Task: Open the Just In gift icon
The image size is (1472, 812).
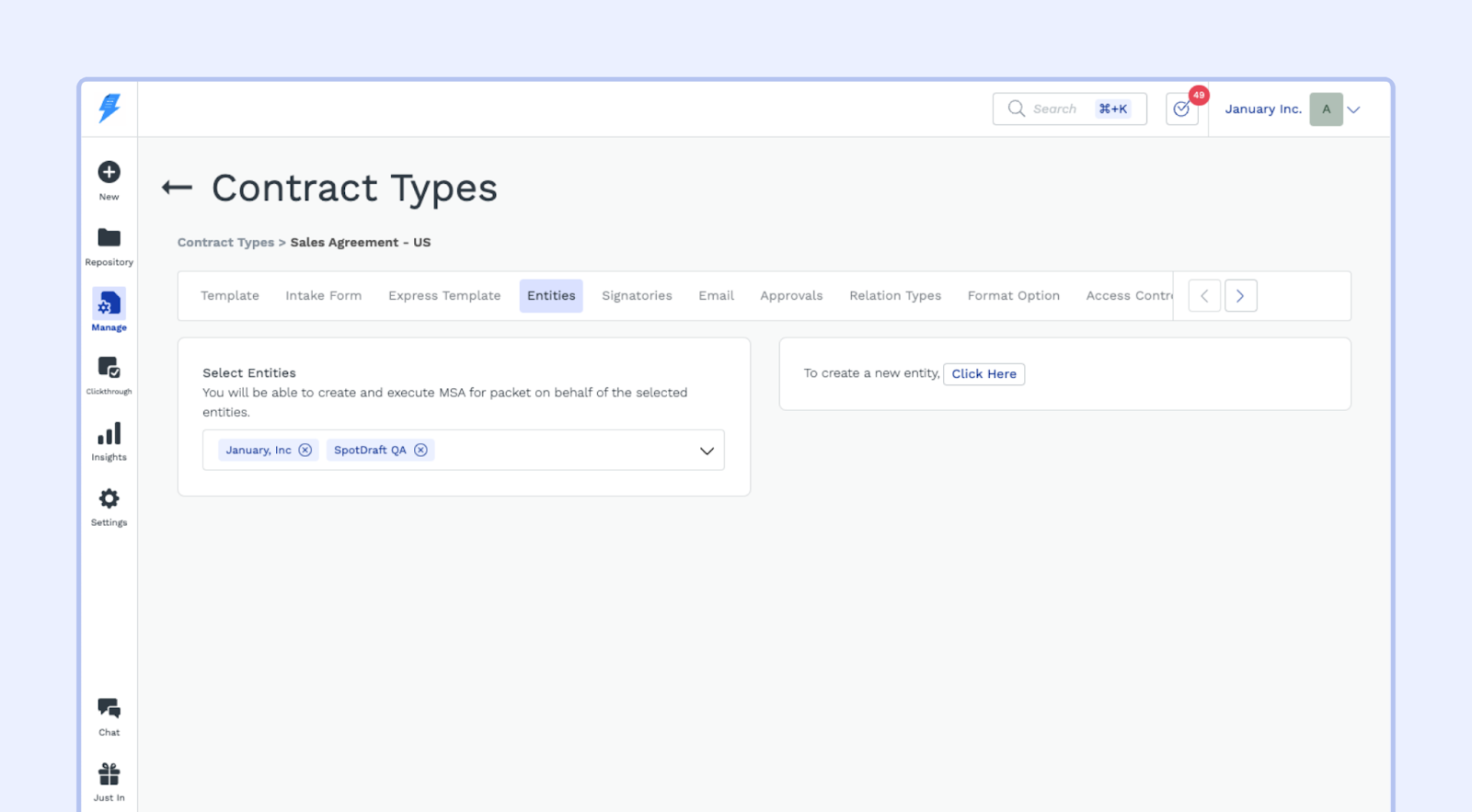Action: pyautogui.click(x=109, y=774)
